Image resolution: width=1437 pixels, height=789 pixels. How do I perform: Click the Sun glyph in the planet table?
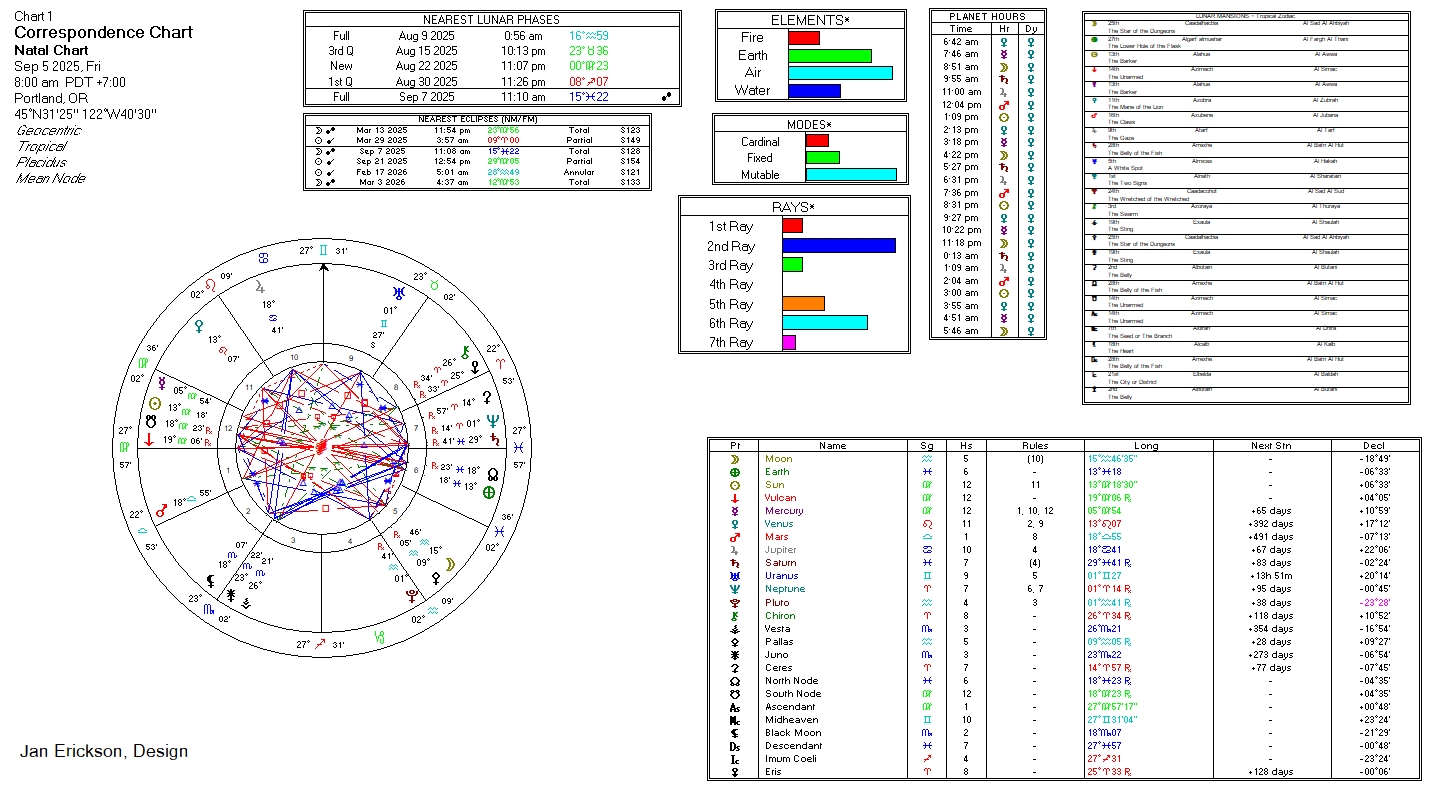735,485
